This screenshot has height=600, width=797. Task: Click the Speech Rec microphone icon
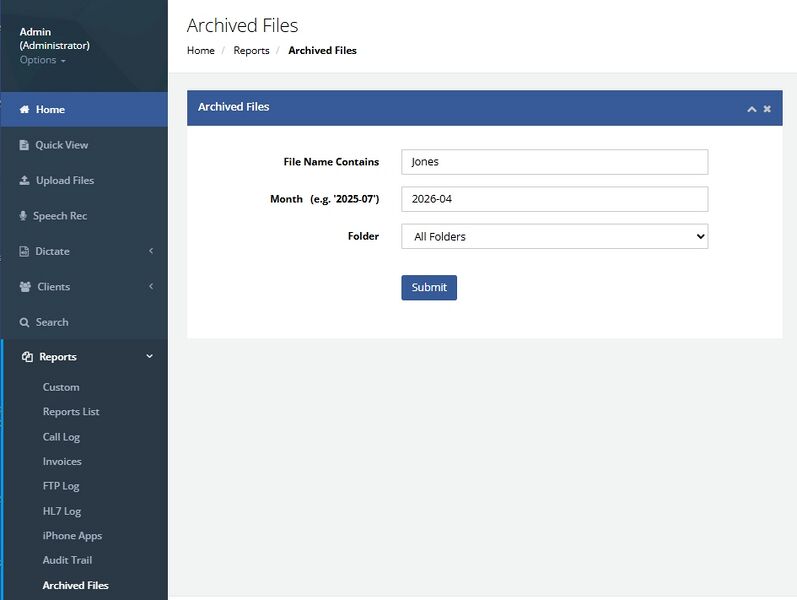(23, 216)
